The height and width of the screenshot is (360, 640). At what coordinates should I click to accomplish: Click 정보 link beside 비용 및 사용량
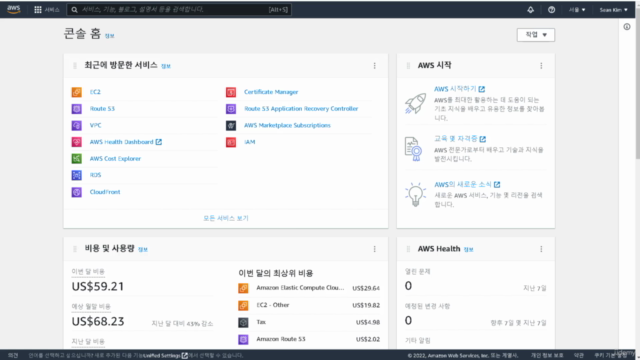(x=142, y=249)
